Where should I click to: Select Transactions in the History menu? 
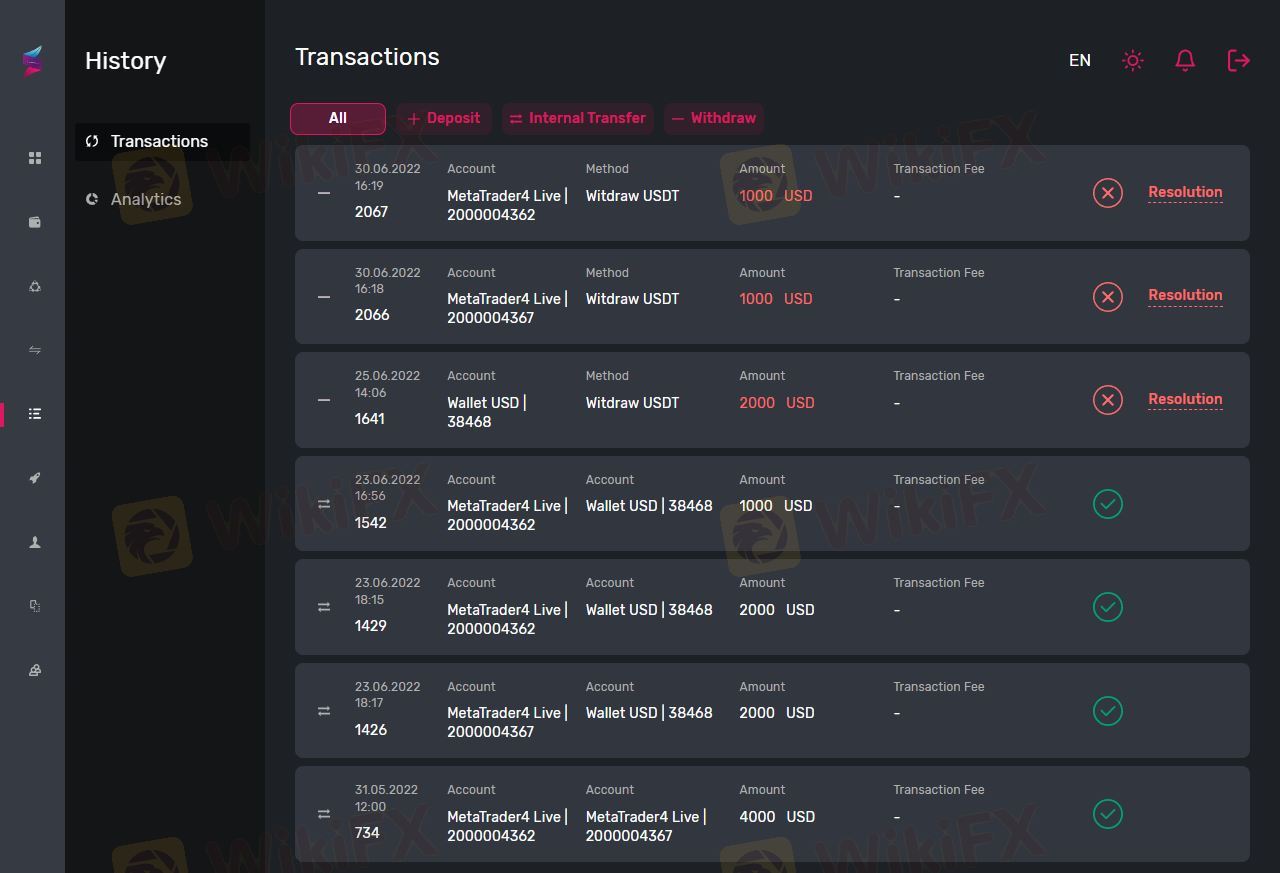tap(160, 142)
